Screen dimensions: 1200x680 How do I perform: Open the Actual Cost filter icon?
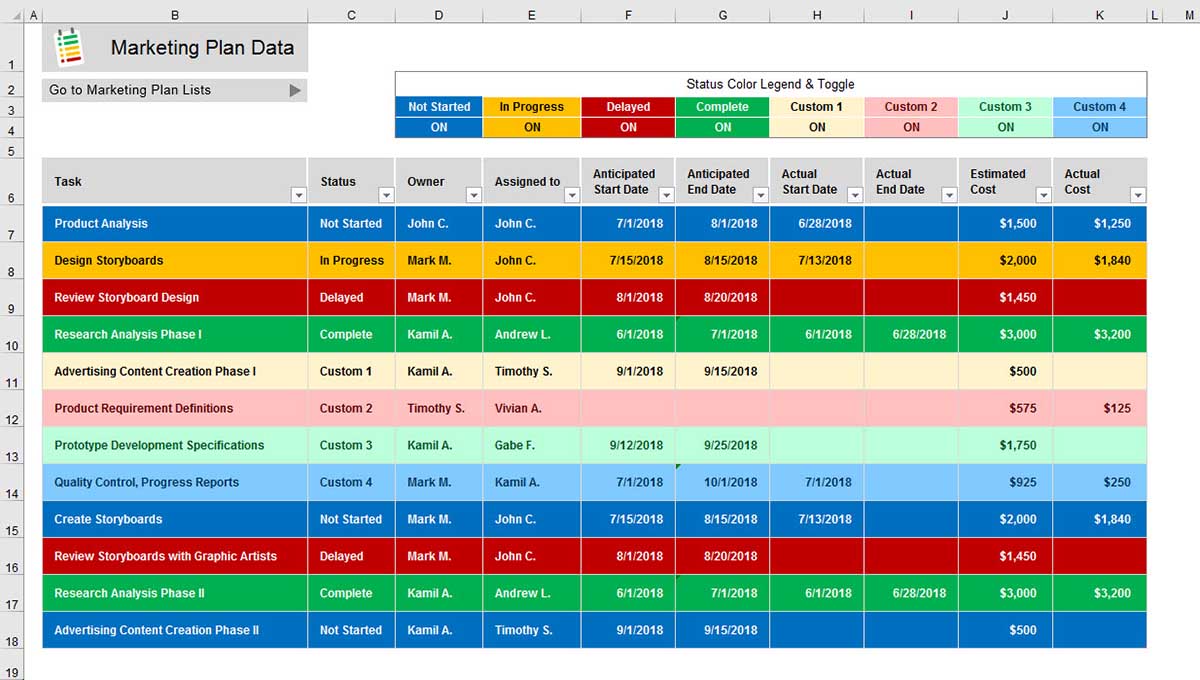pos(1138,197)
